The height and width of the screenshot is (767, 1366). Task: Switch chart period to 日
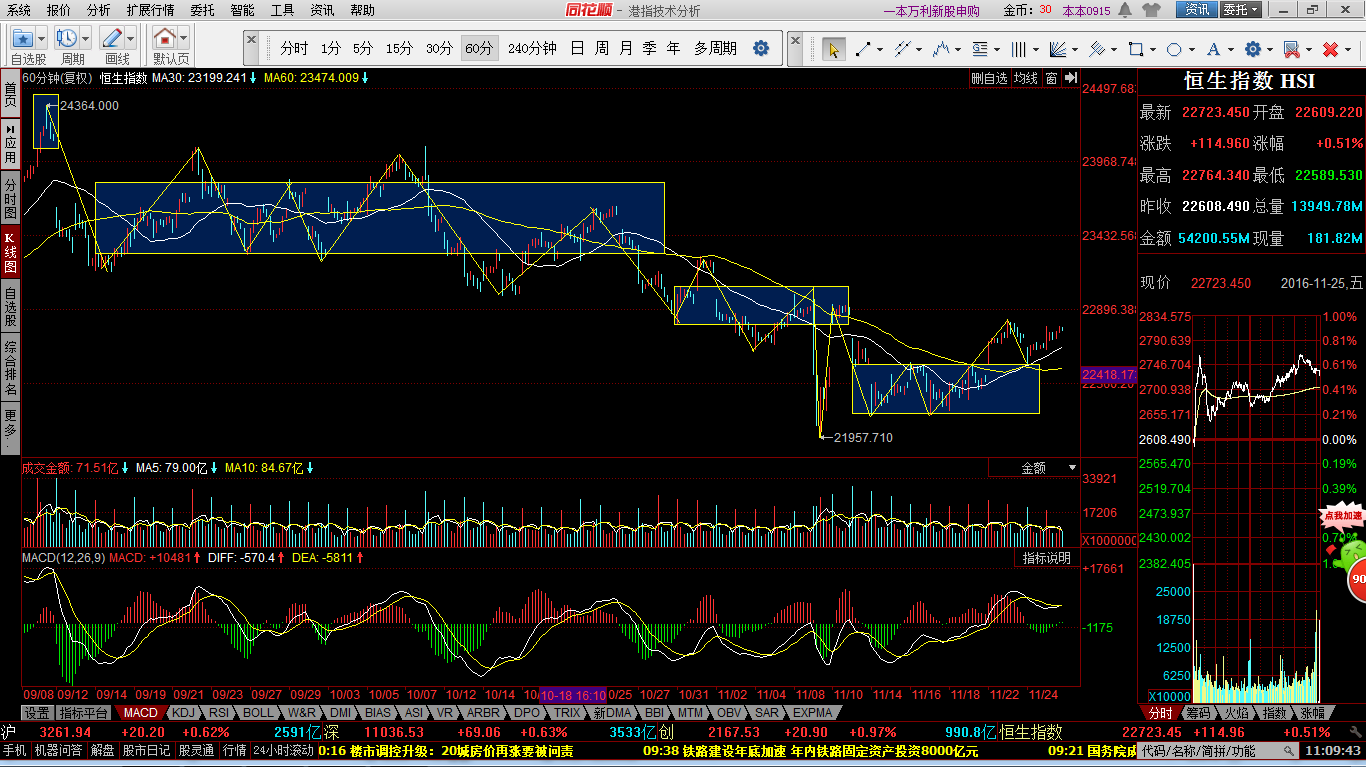(578, 49)
